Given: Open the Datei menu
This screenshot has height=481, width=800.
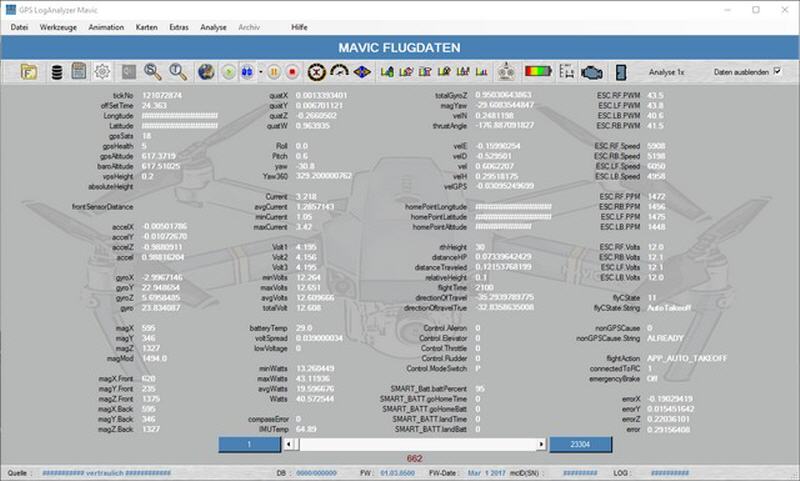Looking at the screenshot, I should point(19,28).
